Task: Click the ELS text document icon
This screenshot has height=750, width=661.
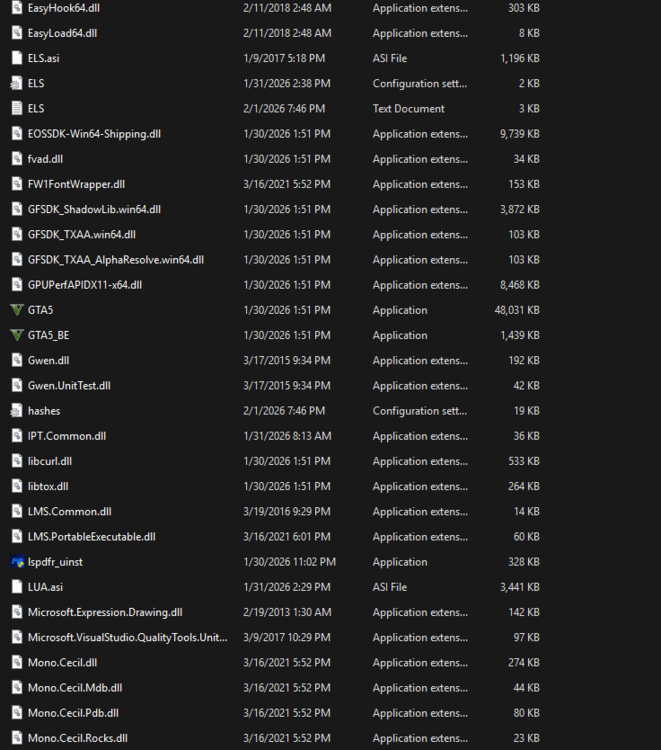Action: [17, 109]
